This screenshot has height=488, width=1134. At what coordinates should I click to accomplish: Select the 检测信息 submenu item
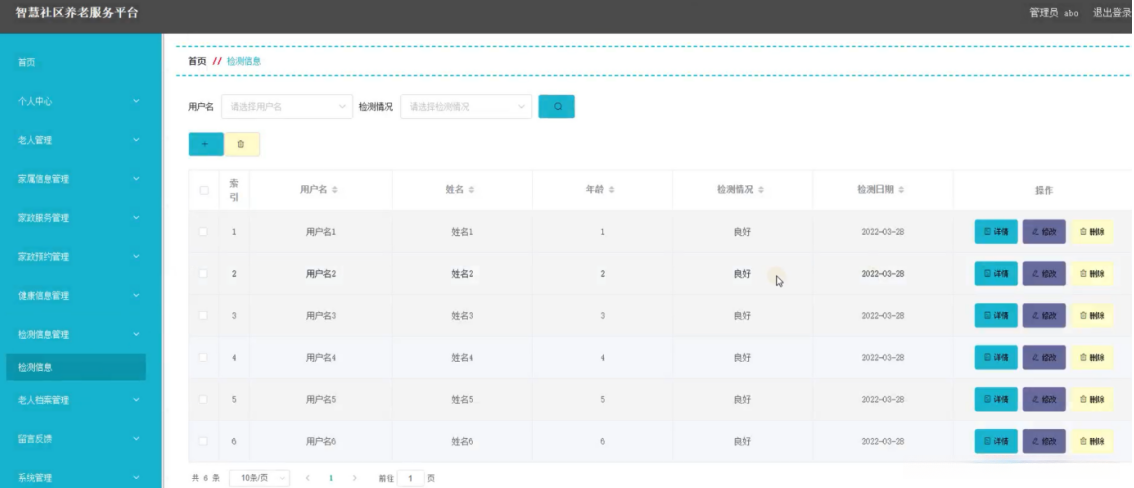76,367
